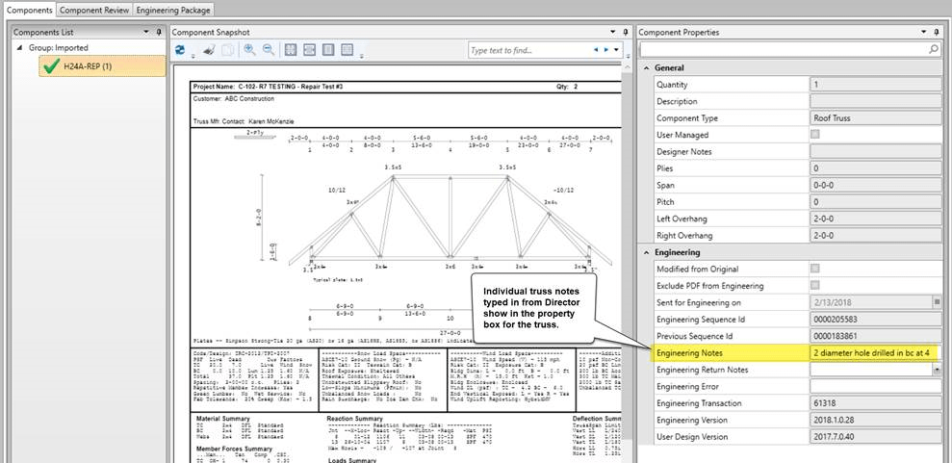Collapse the Engineering properties section
The width and height of the screenshot is (952, 463).
coord(647,252)
